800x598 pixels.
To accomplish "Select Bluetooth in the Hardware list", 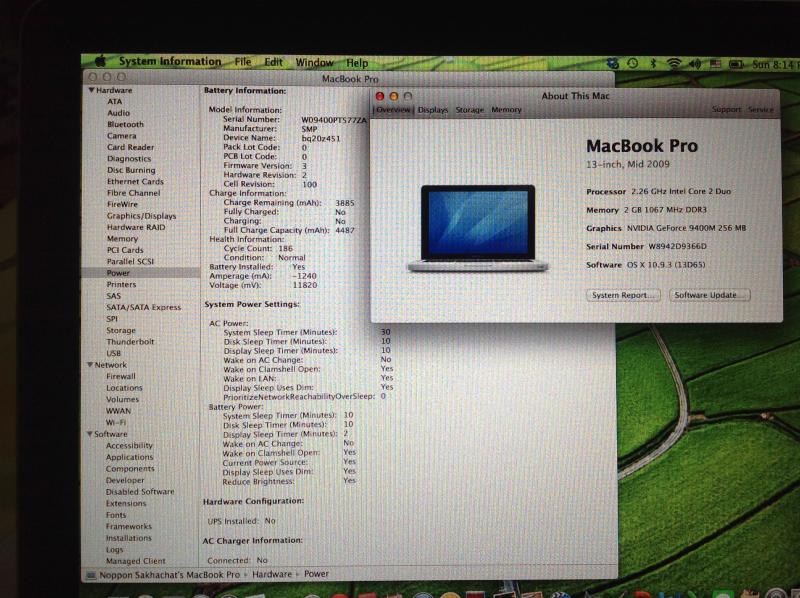I will (x=125, y=124).
